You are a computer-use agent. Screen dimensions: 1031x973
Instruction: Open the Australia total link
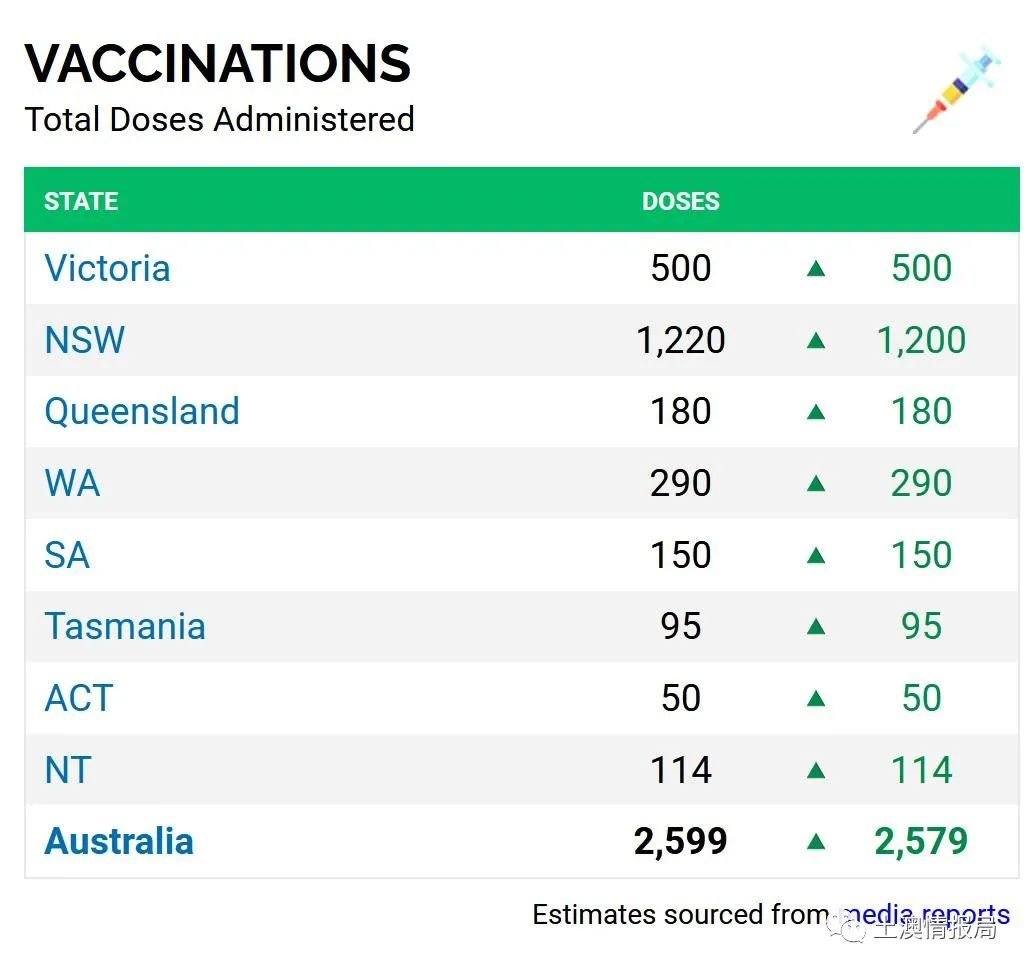tap(119, 841)
